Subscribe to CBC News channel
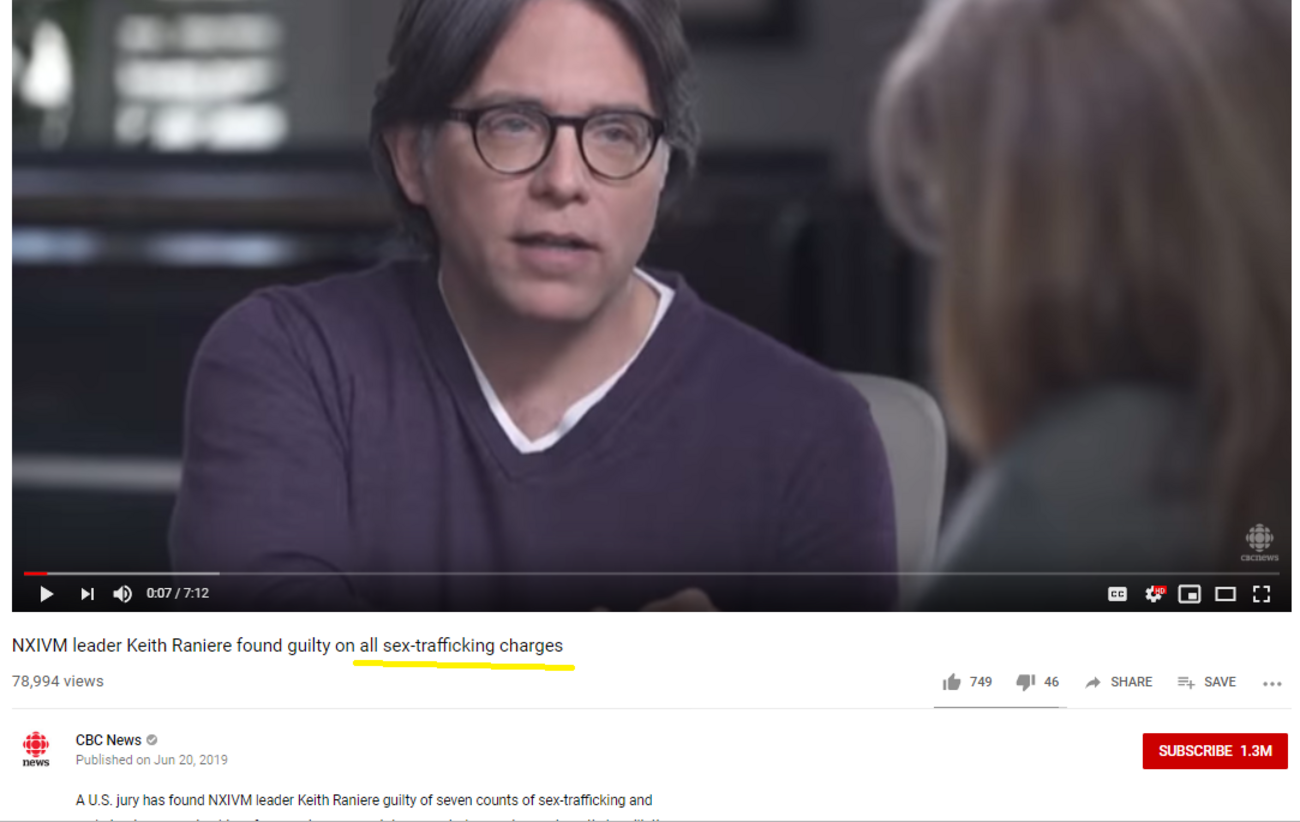 (1215, 751)
